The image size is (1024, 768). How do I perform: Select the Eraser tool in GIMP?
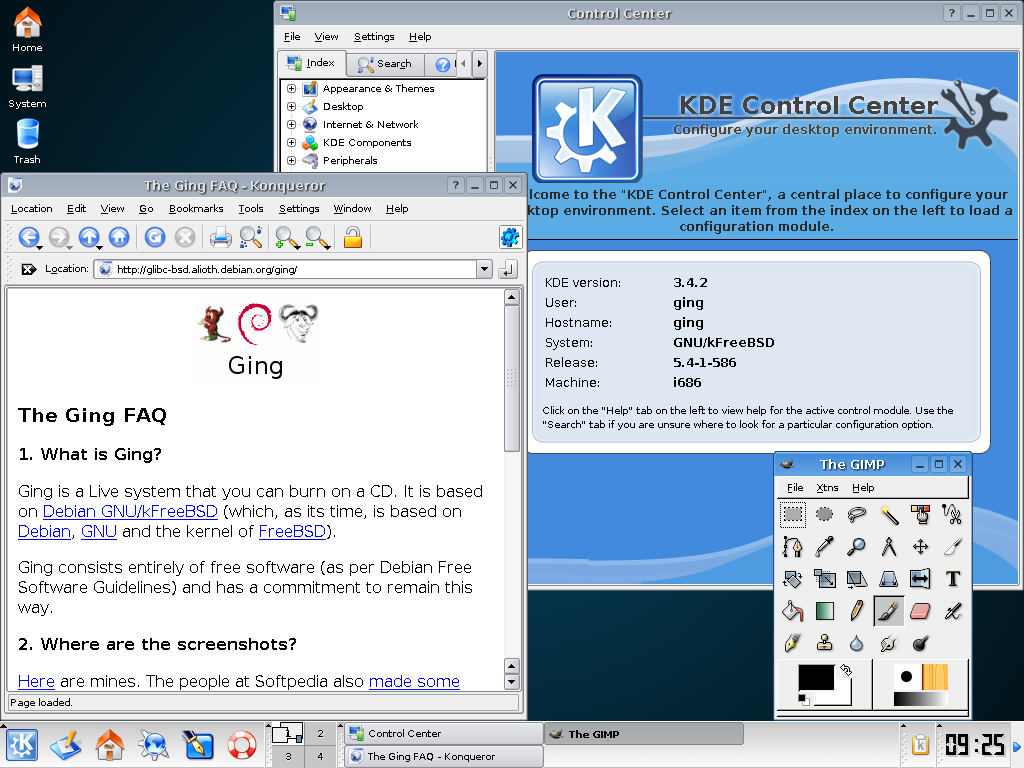tap(921, 610)
